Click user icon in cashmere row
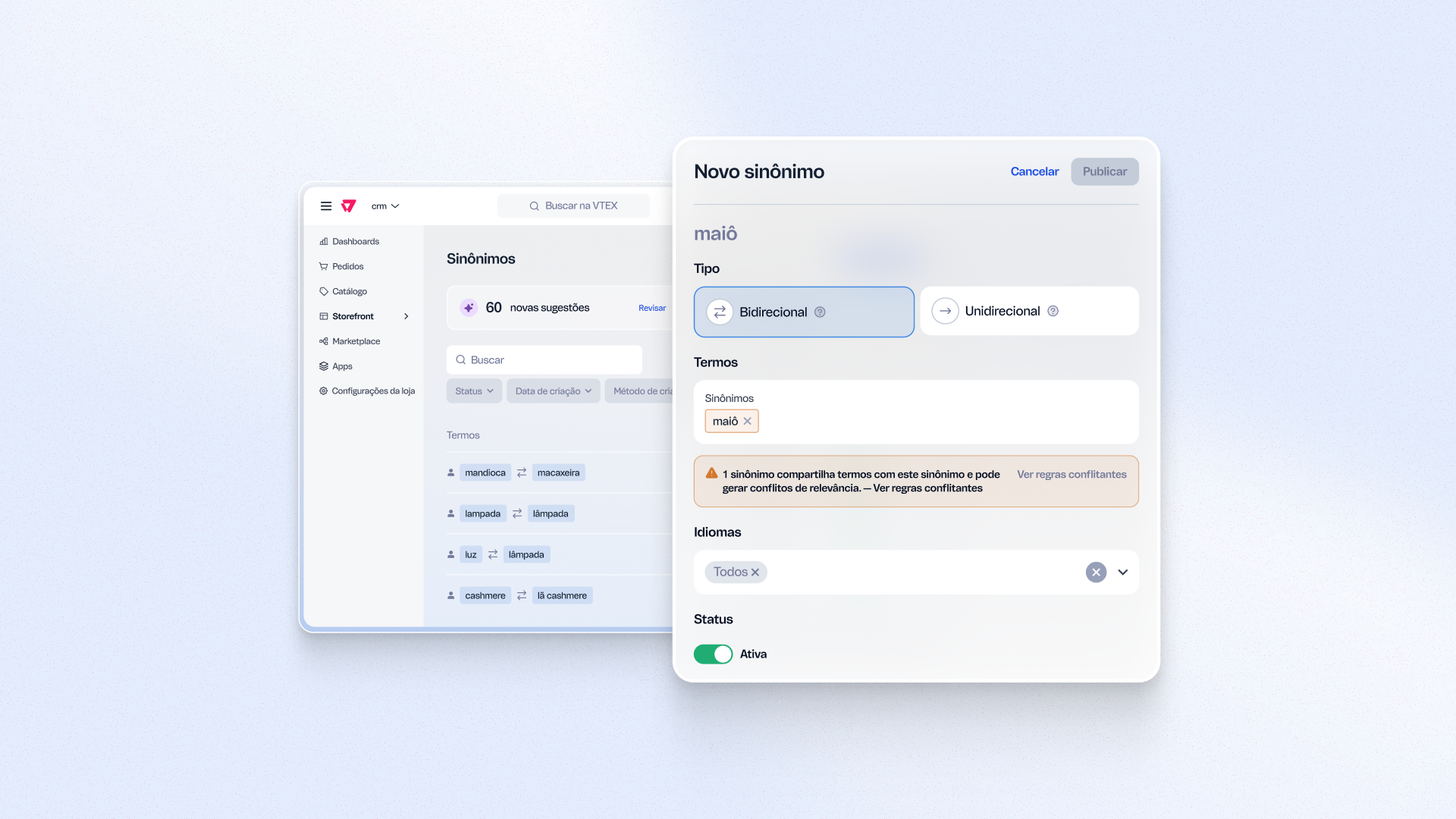The height and width of the screenshot is (819, 1456). [x=451, y=596]
